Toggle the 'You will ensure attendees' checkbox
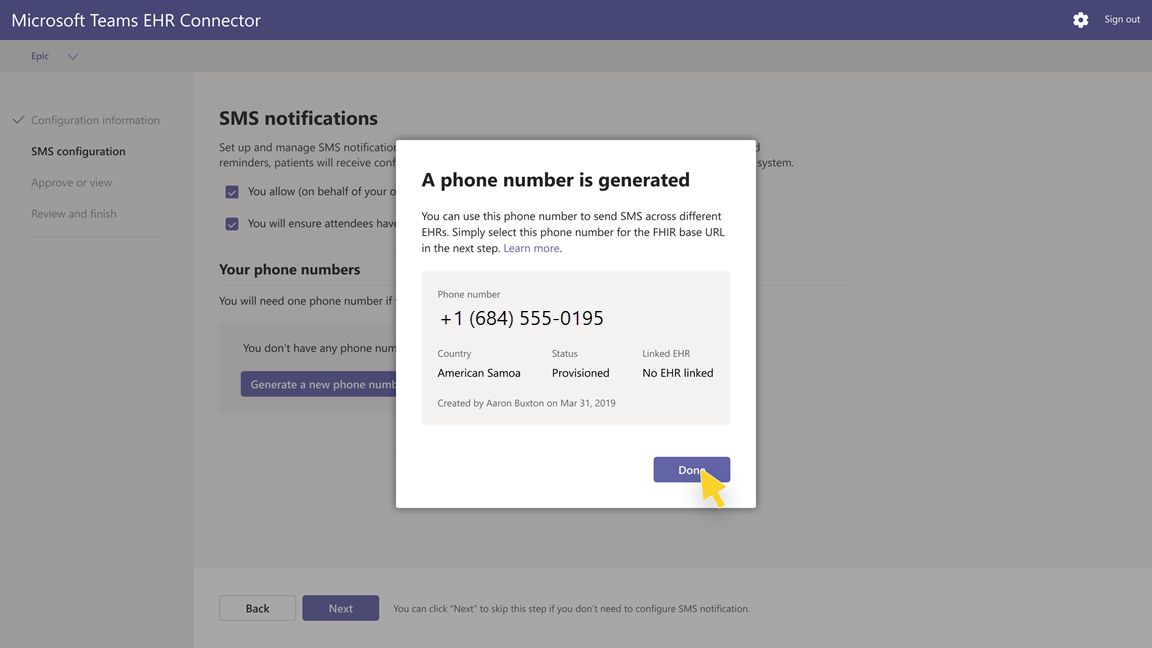 (x=231, y=224)
